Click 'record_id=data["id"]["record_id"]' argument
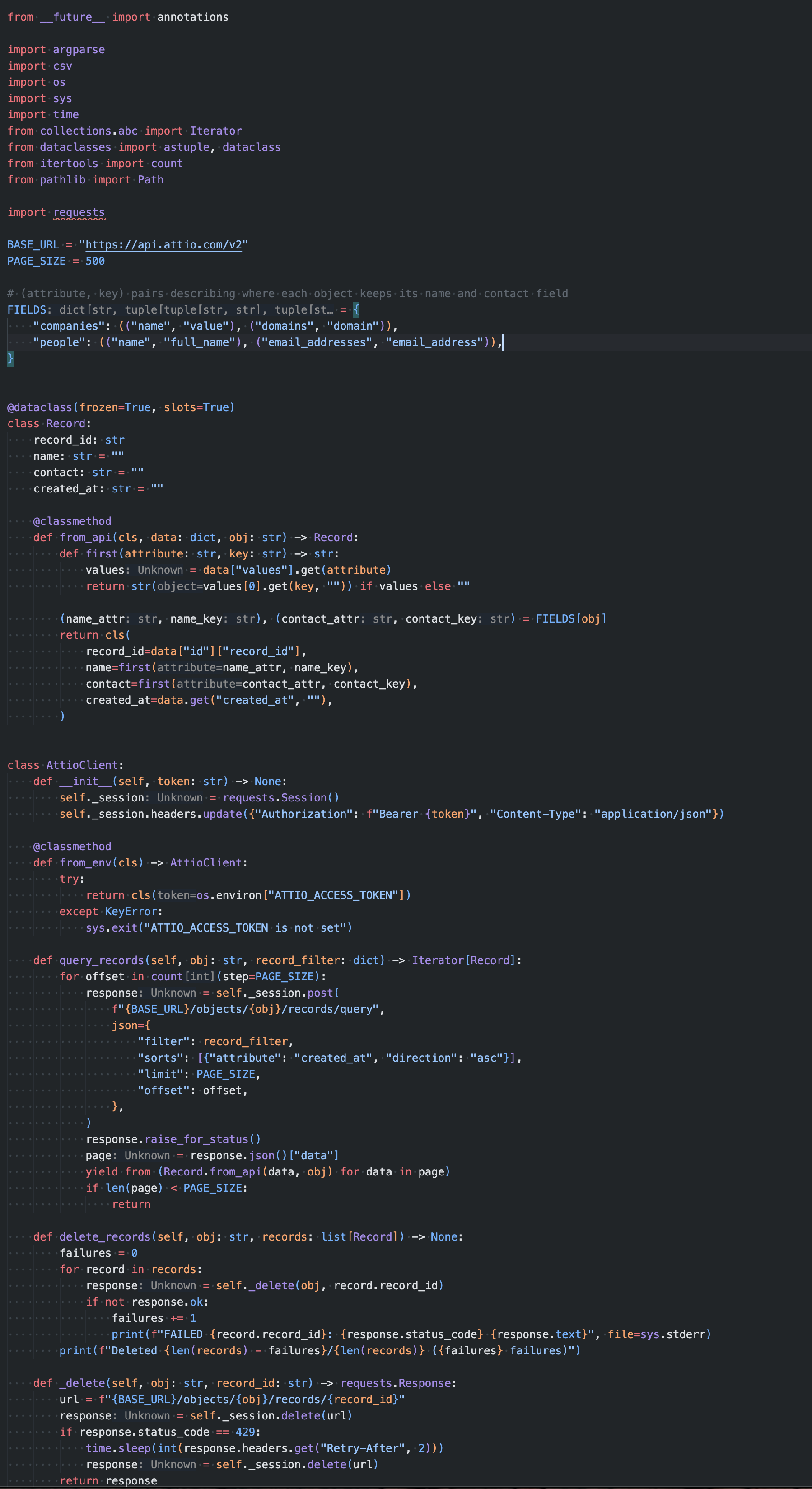This screenshot has height=1489, width=812. click(193, 651)
